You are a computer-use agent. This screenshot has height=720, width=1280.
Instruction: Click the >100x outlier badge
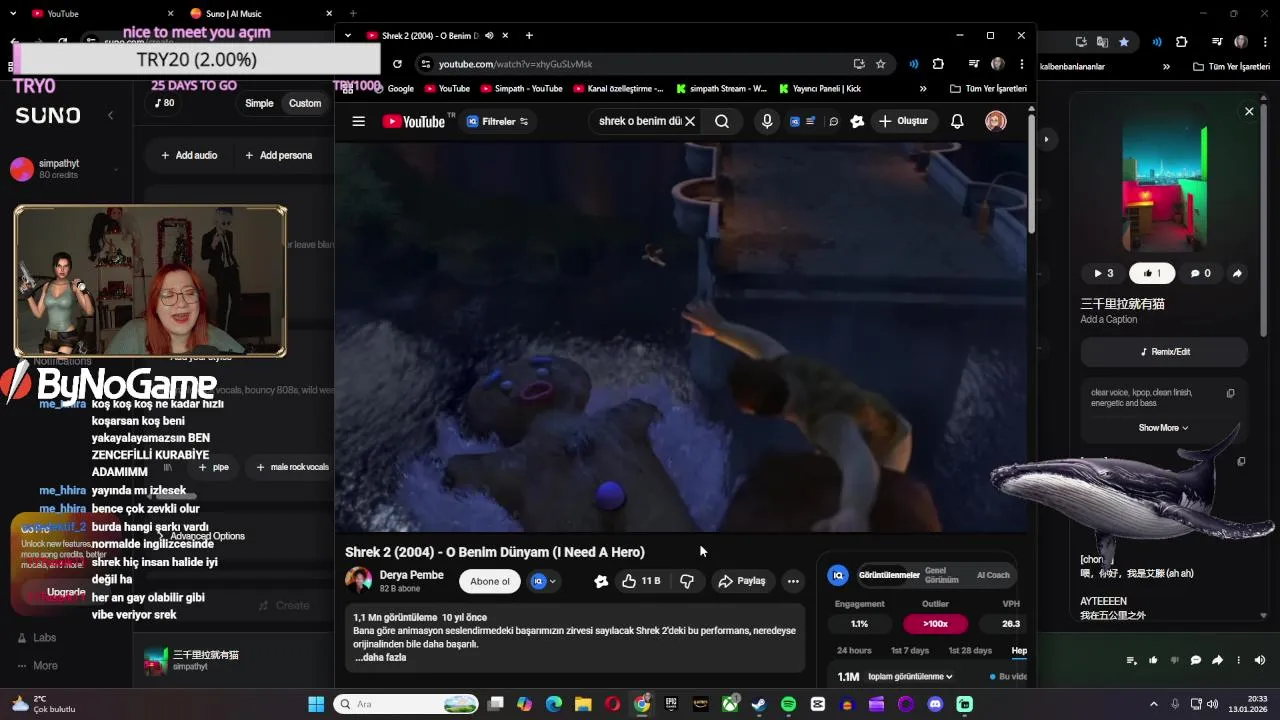tap(935, 624)
